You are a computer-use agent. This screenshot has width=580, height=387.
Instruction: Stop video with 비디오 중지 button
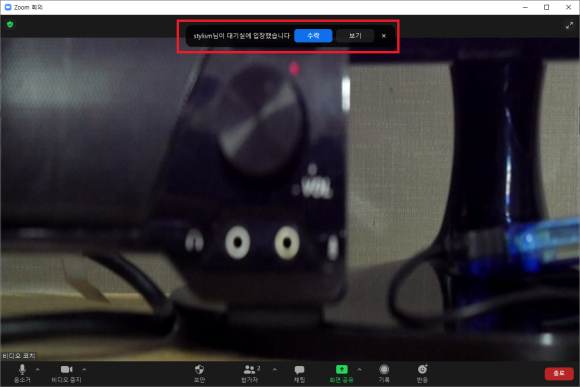click(67, 373)
